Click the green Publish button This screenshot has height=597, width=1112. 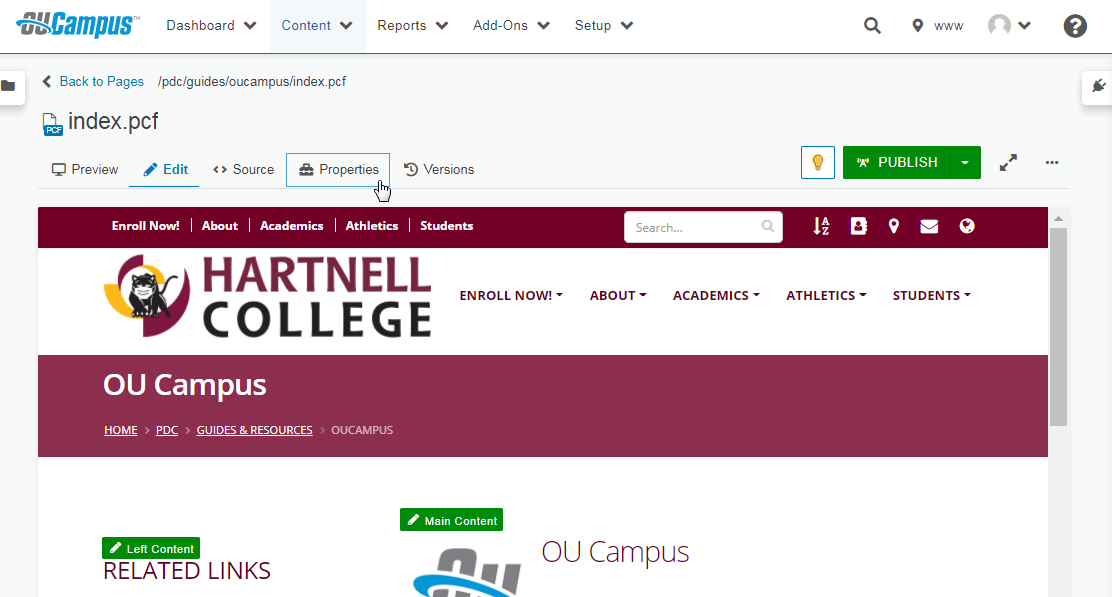tap(896, 162)
